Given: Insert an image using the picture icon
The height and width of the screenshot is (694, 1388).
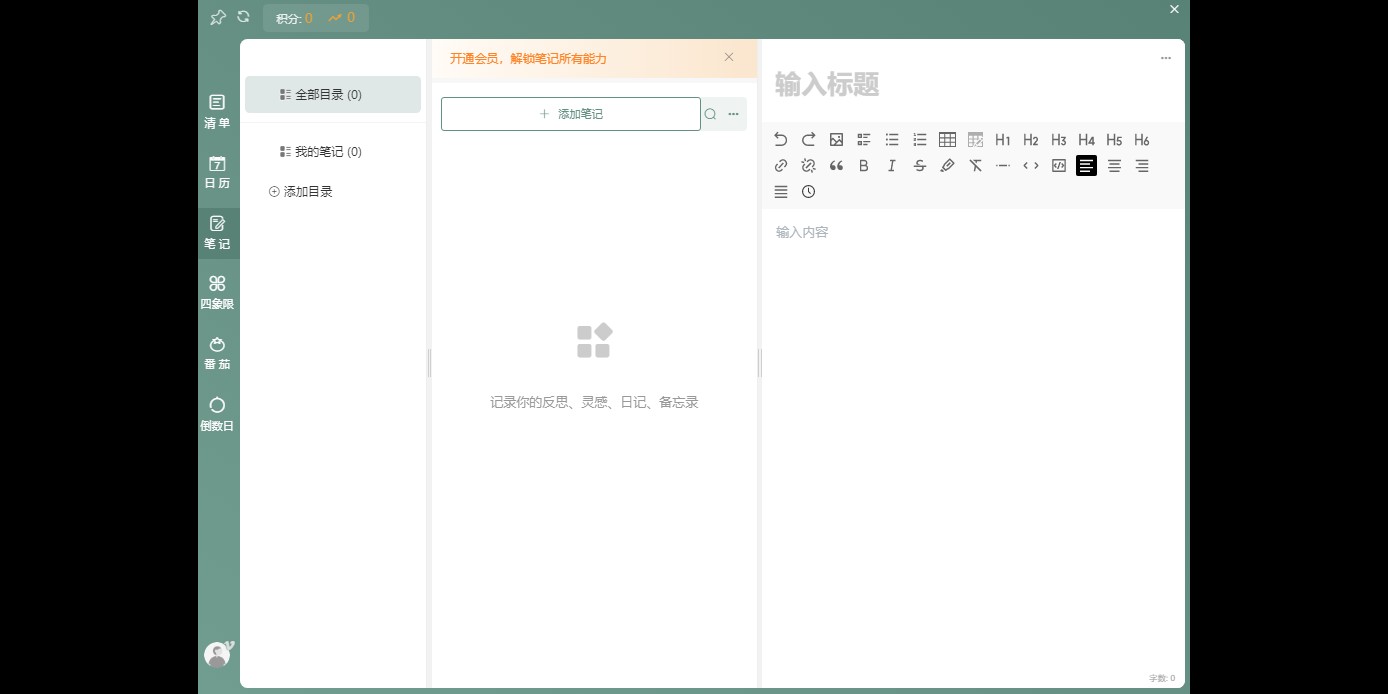Looking at the screenshot, I should click(836, 140).
